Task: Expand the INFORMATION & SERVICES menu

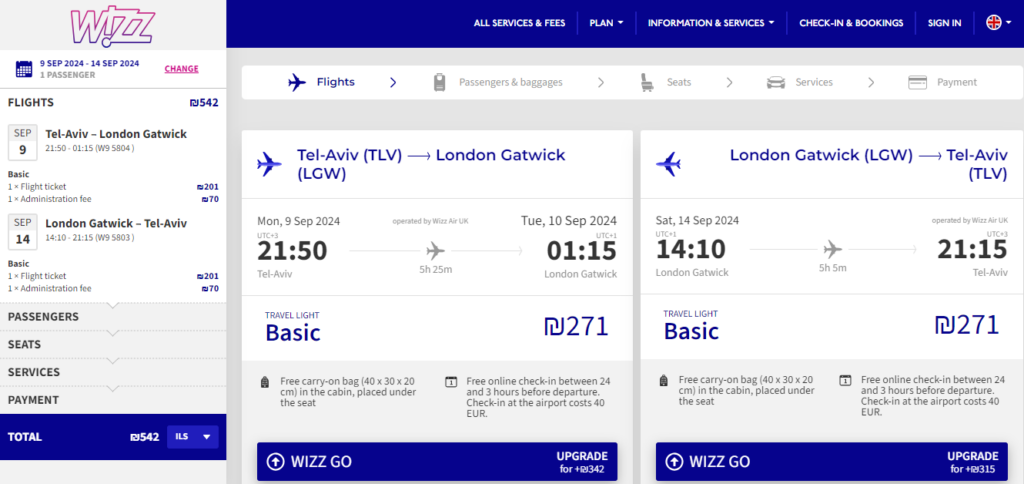Action: (x=711, y=23)
